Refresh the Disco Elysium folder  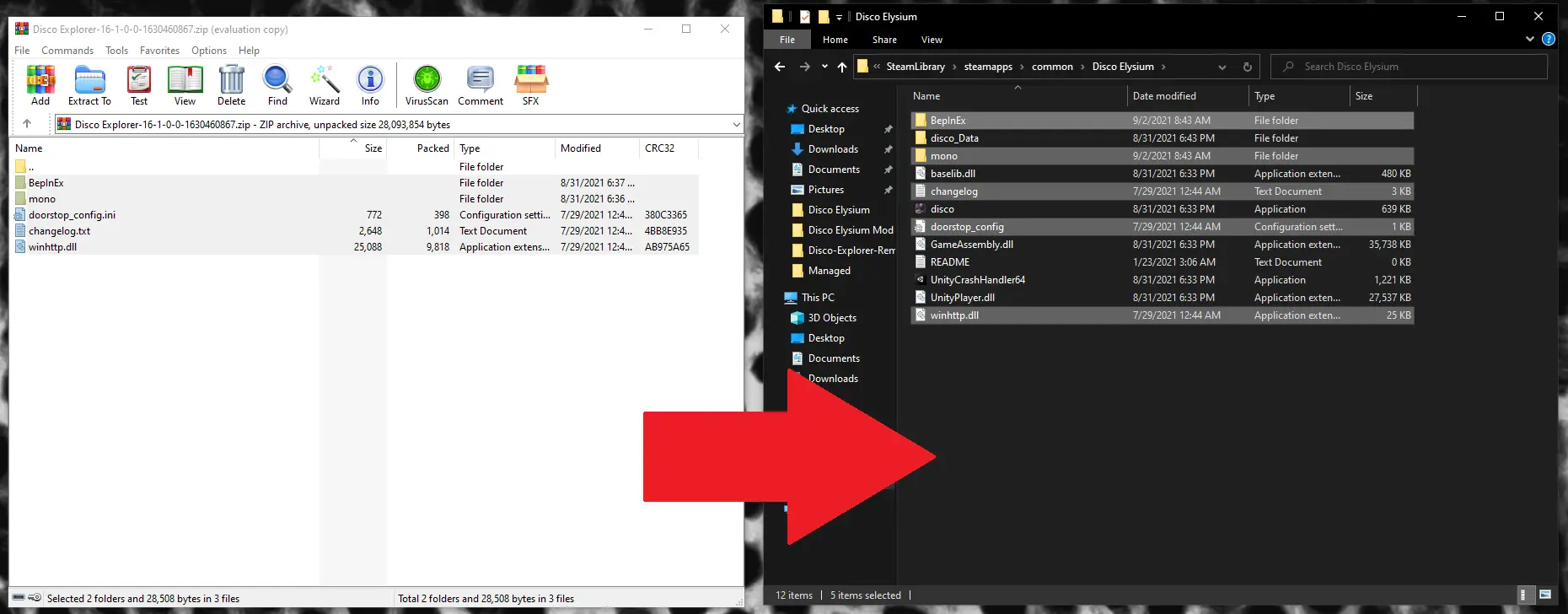coord(1248,67)
